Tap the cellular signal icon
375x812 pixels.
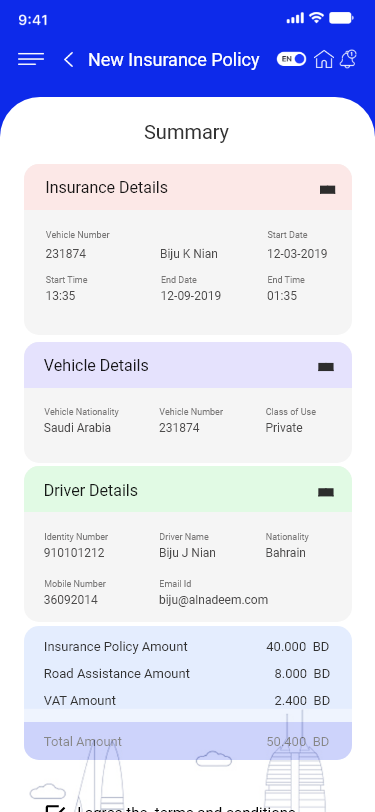click(x=295, y=19)
